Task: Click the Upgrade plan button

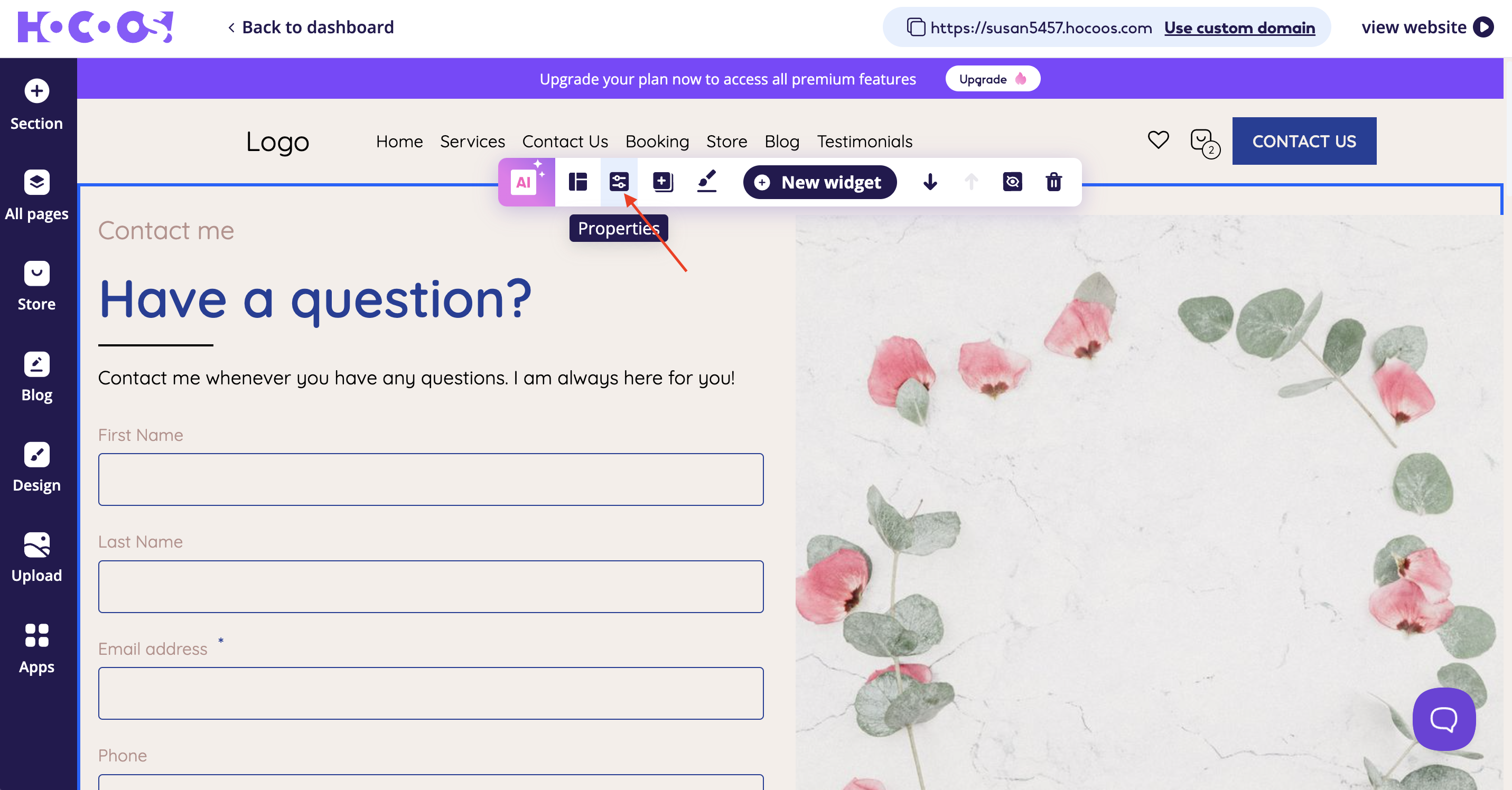Action: (992, 79)
